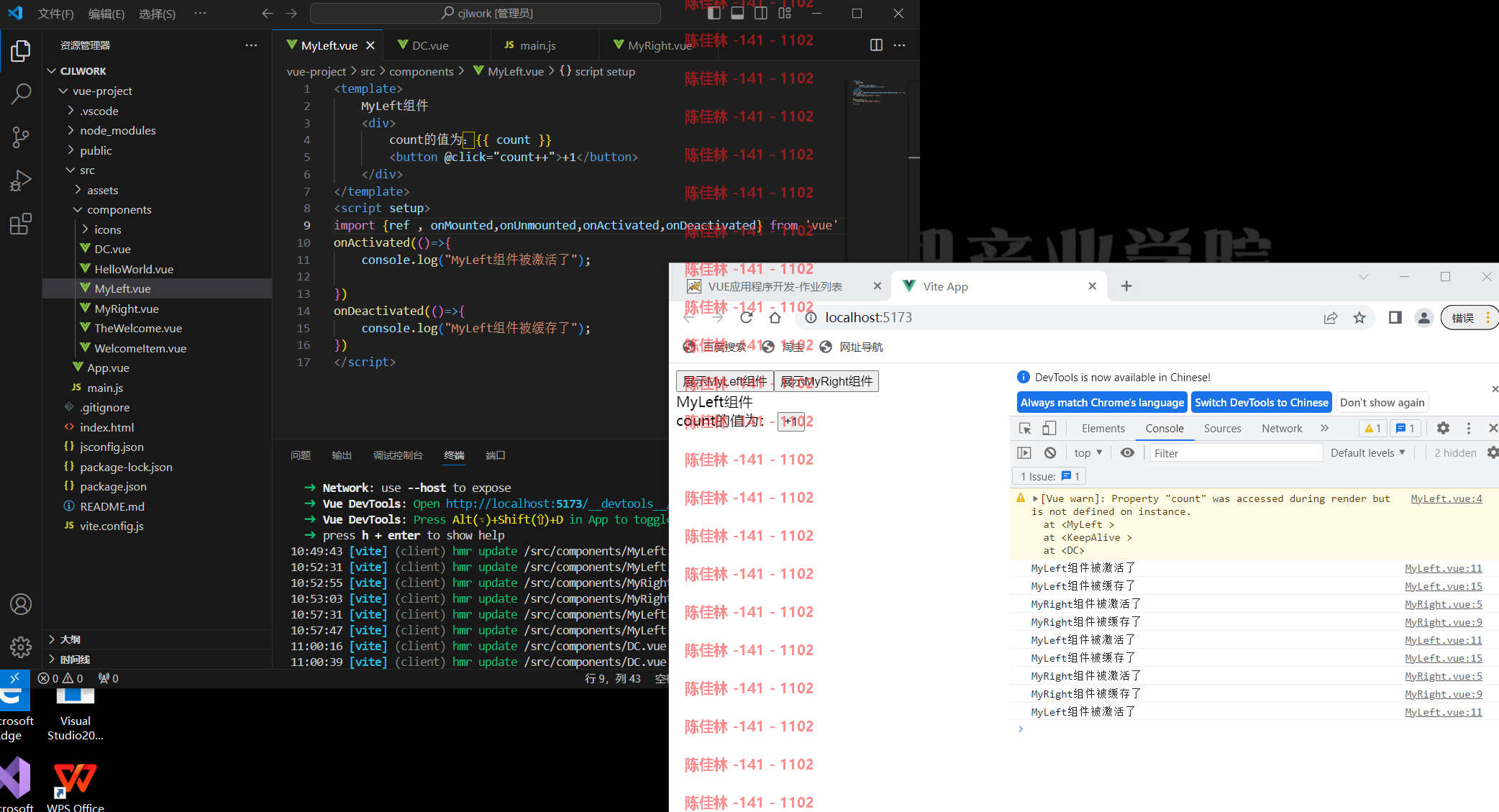Open MyRight.vue in file tree
This screenshot has height=812, width=1499.
coord(127,309)
